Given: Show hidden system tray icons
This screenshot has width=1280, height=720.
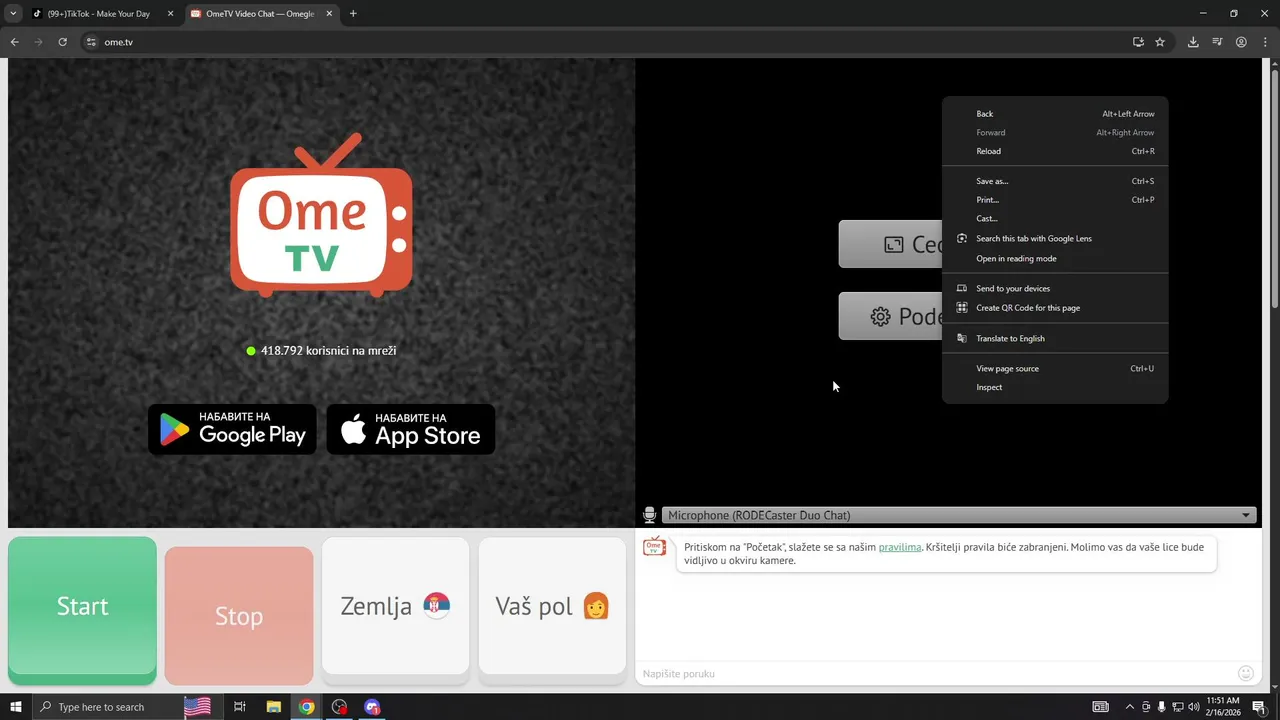Looking at the screenshot, I should click(1130, 707).
